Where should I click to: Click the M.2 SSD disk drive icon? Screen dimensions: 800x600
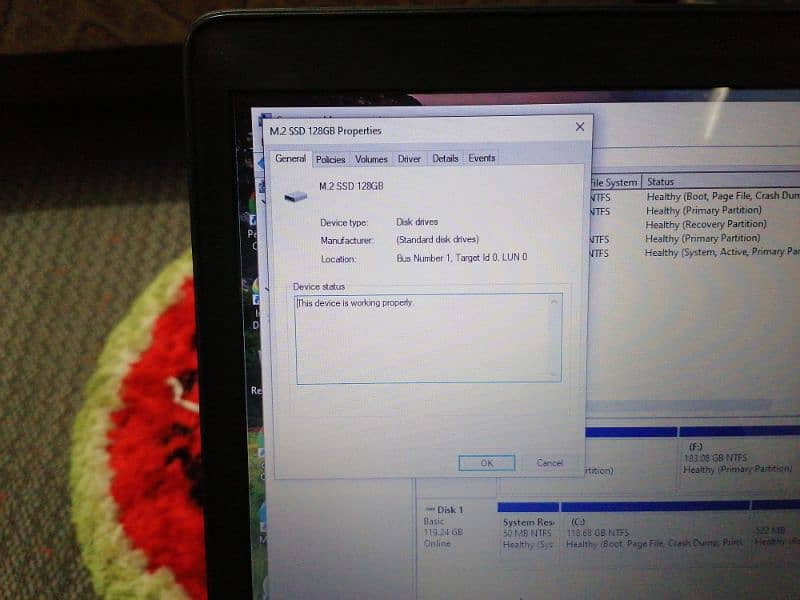pyautogui.click(x=295, y=195)
